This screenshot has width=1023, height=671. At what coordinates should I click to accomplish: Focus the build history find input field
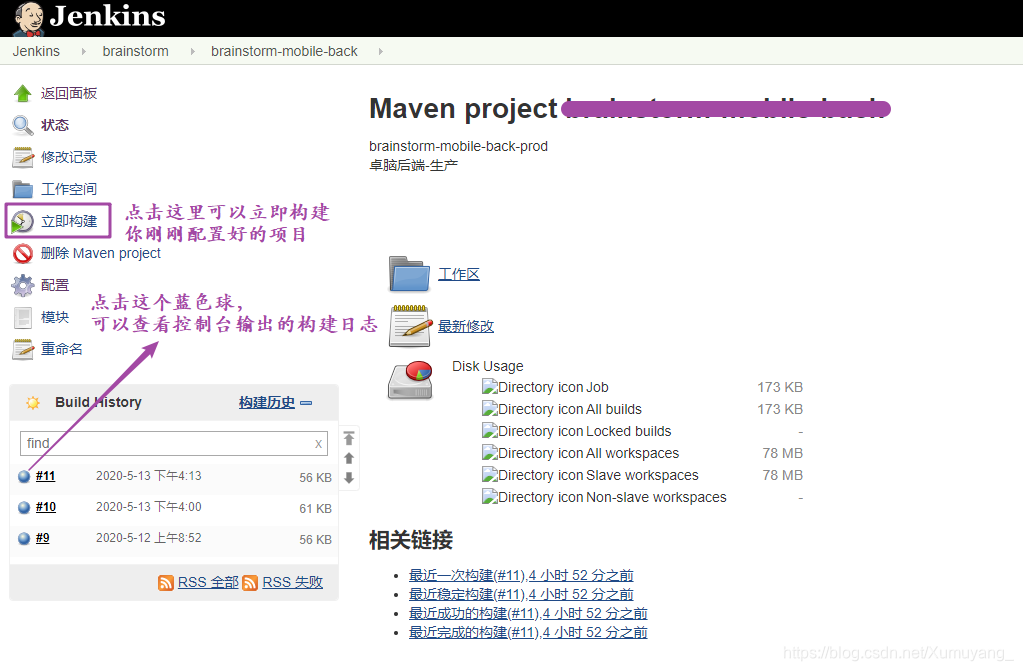pyautogui.click(x=174, y=444)
